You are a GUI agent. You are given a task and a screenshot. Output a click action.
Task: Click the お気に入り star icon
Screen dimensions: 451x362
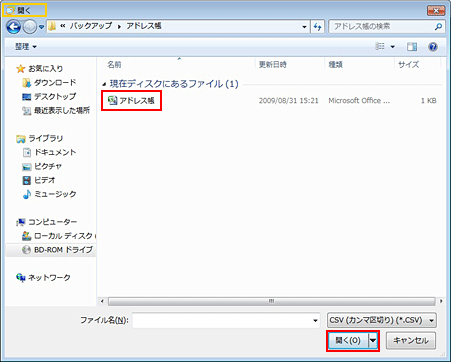[x=21, y=69]
